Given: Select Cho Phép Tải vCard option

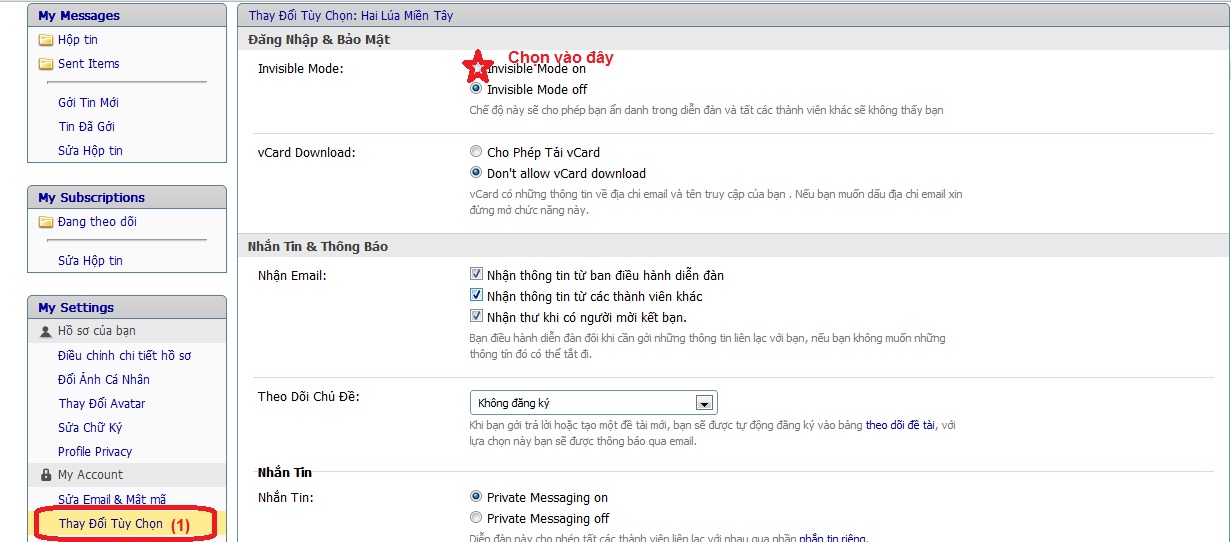Looking at the screenshot, I should (476, 152).
